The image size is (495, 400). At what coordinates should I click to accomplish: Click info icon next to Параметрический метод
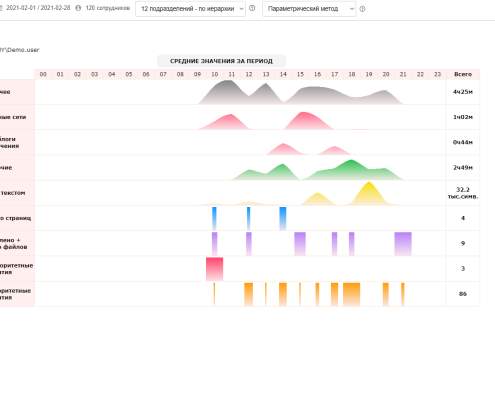pos(362,9)
